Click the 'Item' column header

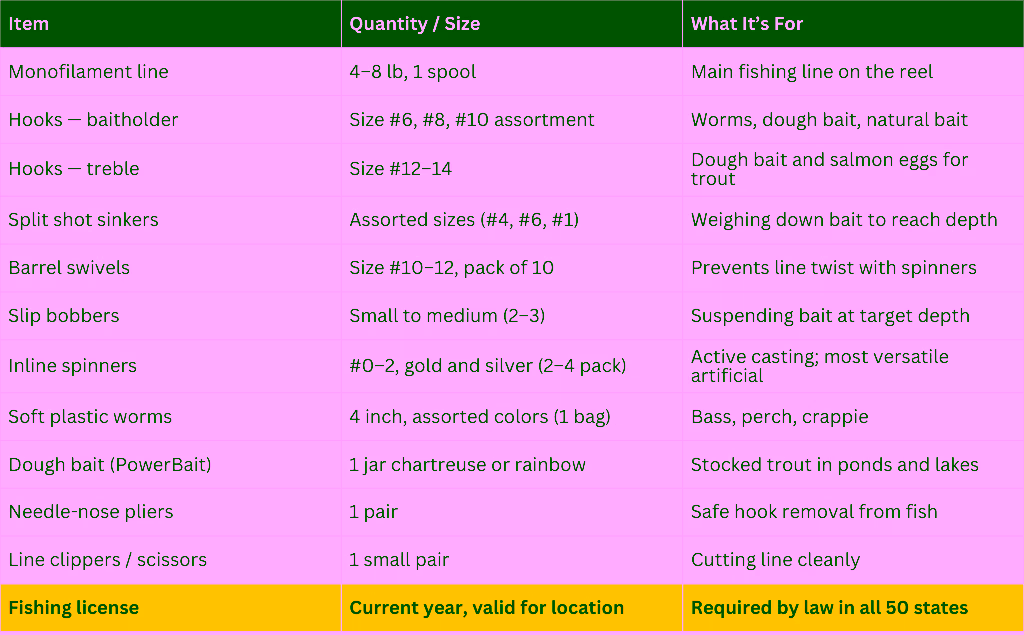click(x=29, y=24)
